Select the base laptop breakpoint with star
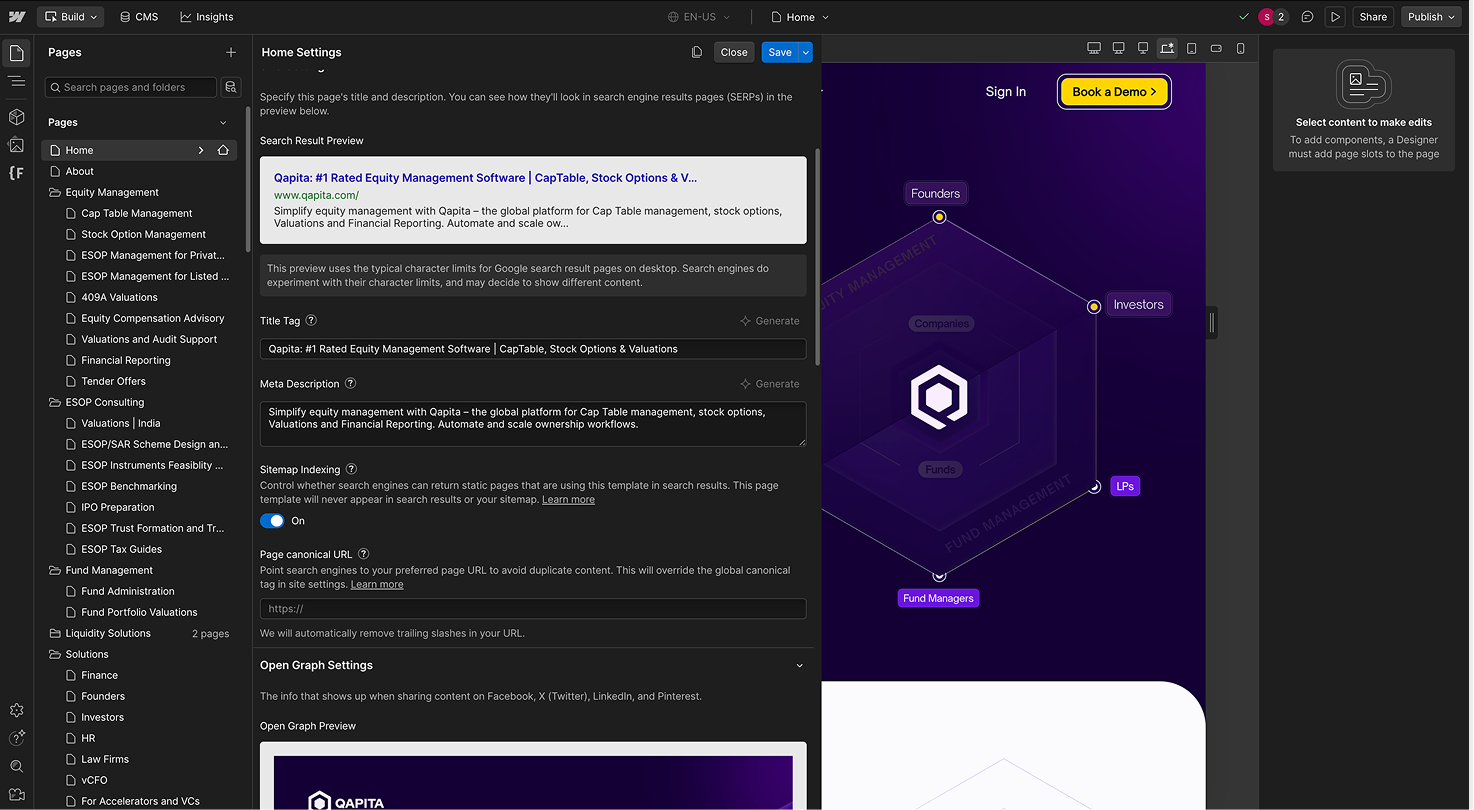 (x=1167, y=48)
